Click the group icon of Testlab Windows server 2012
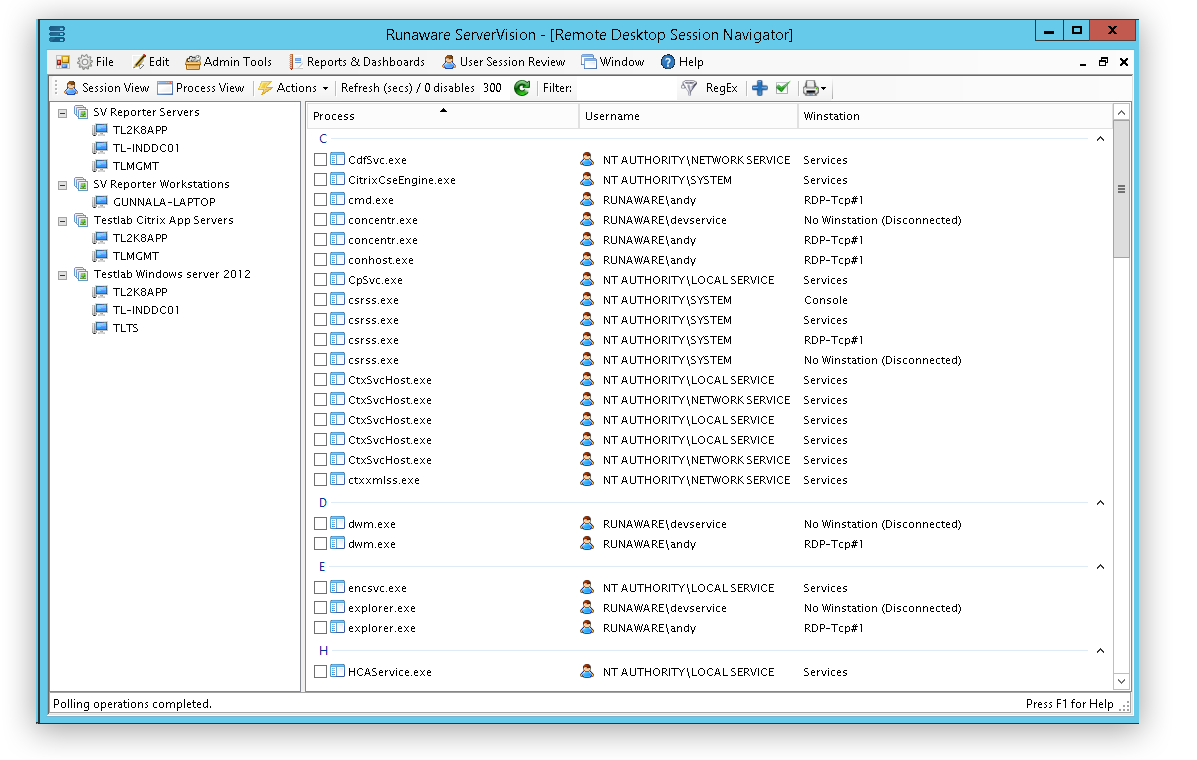 click(x=81, y=274)
